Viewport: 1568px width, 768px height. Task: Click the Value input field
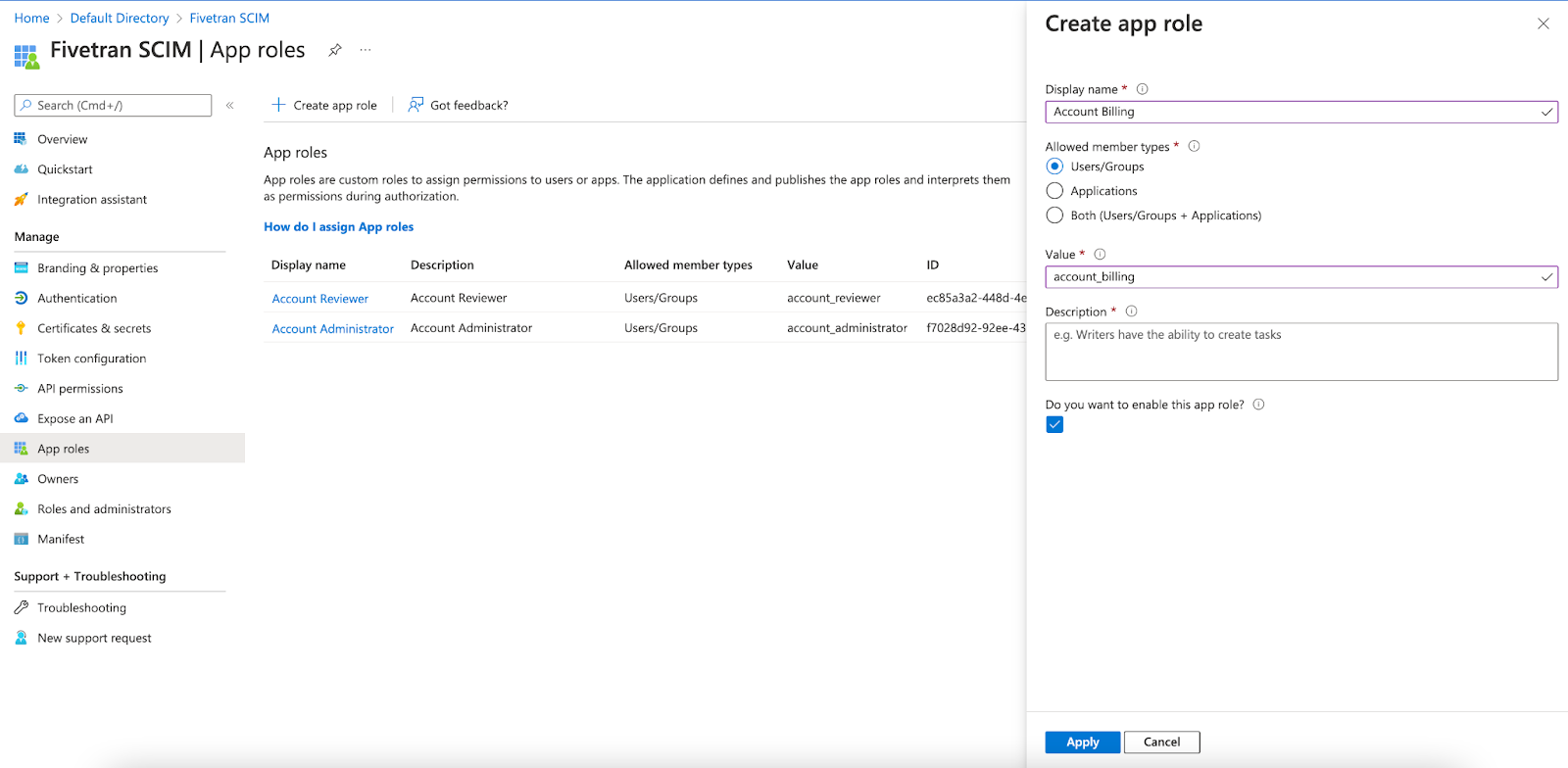(x=1301, y=277)
